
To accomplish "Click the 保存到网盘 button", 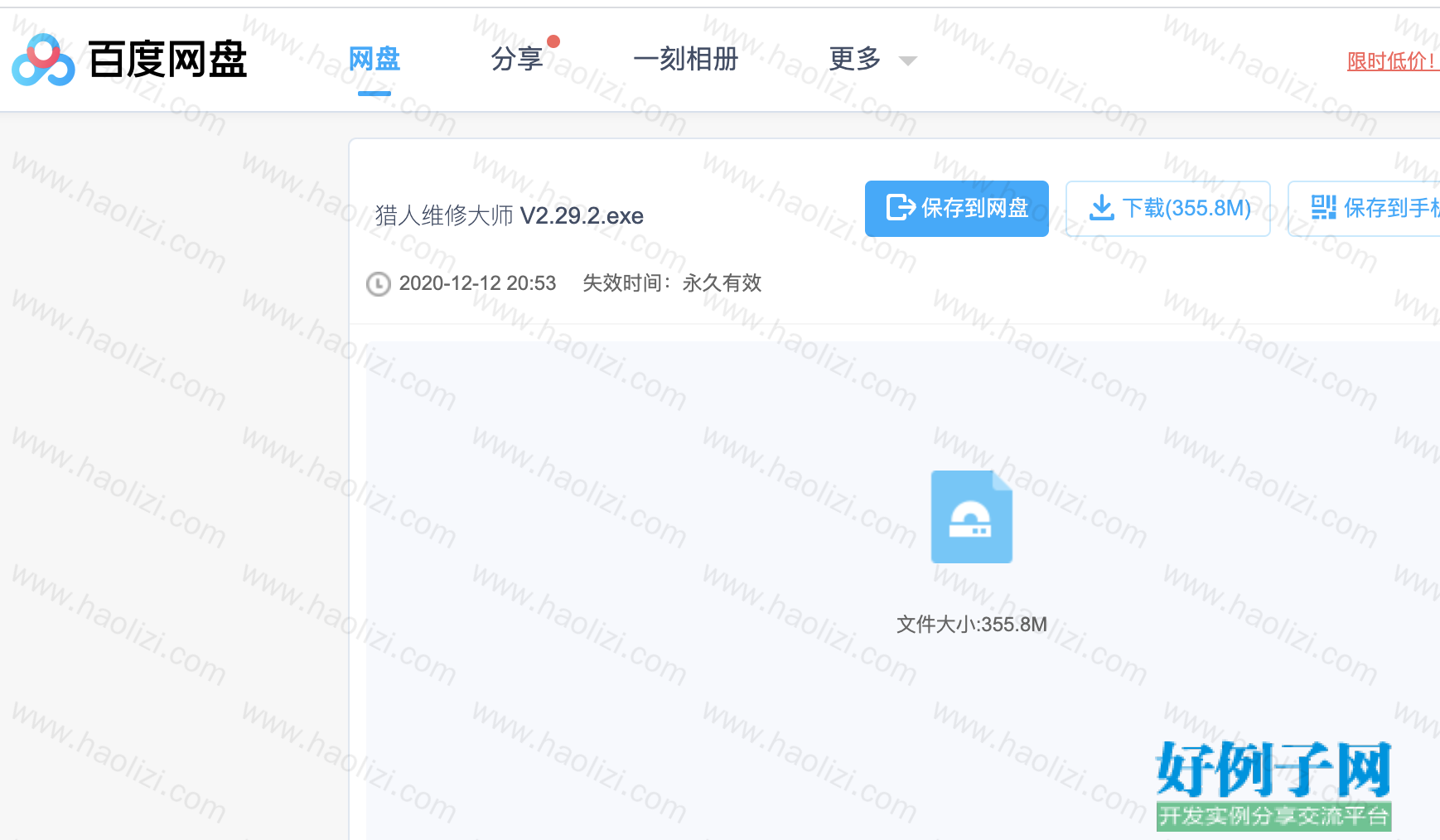I will point(957,208).
